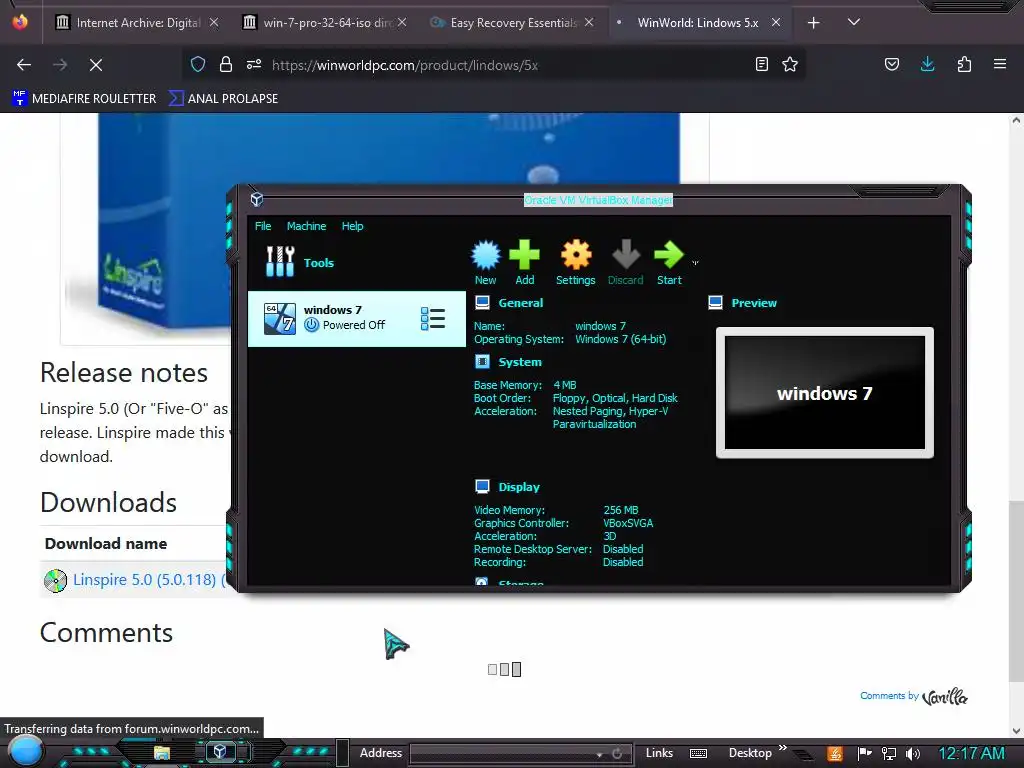
Task: Click the VirtualBox cube title bar icon
Action: point(257,199)
